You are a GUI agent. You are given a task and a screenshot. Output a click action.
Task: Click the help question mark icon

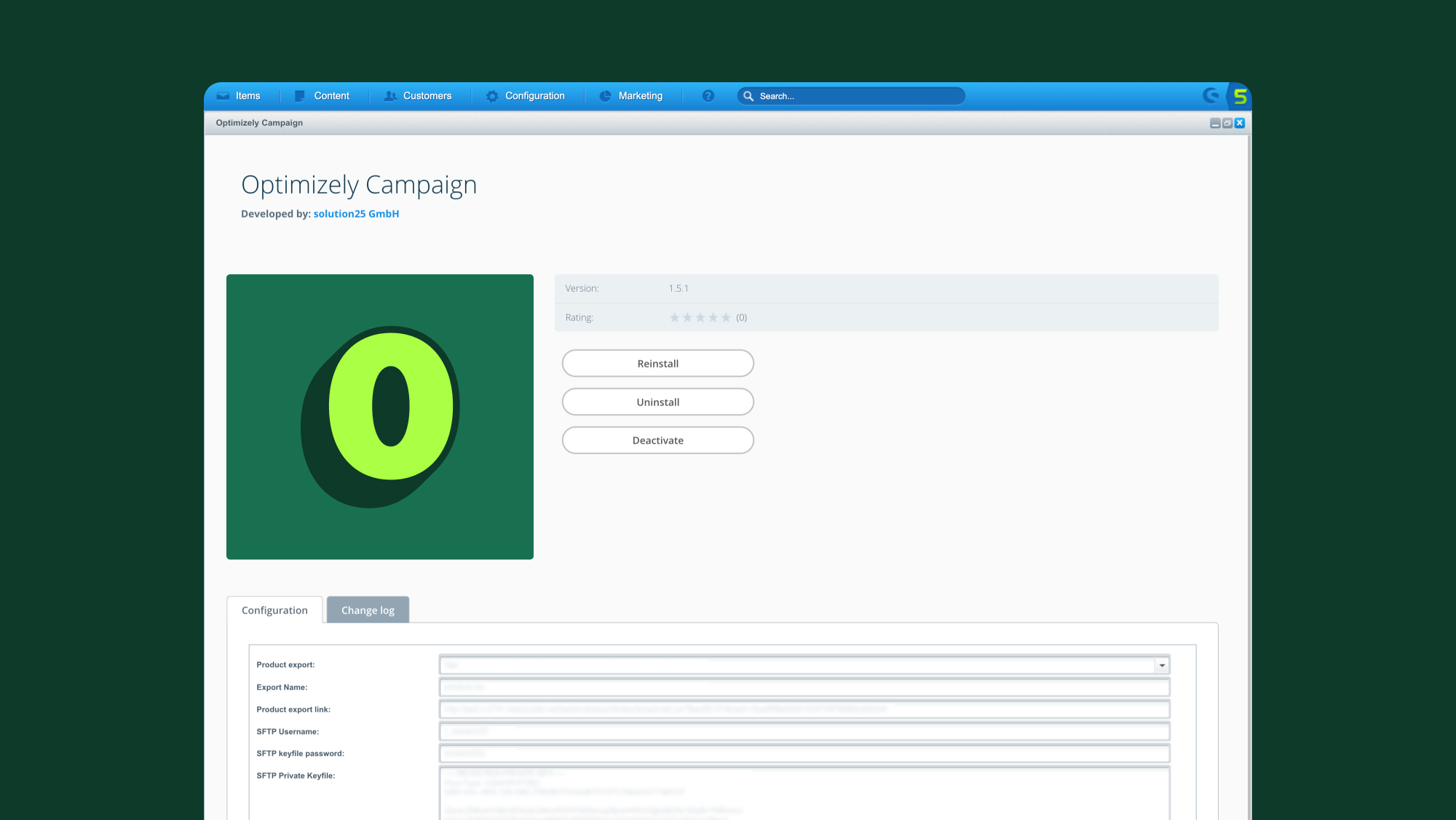click(708, 96)
